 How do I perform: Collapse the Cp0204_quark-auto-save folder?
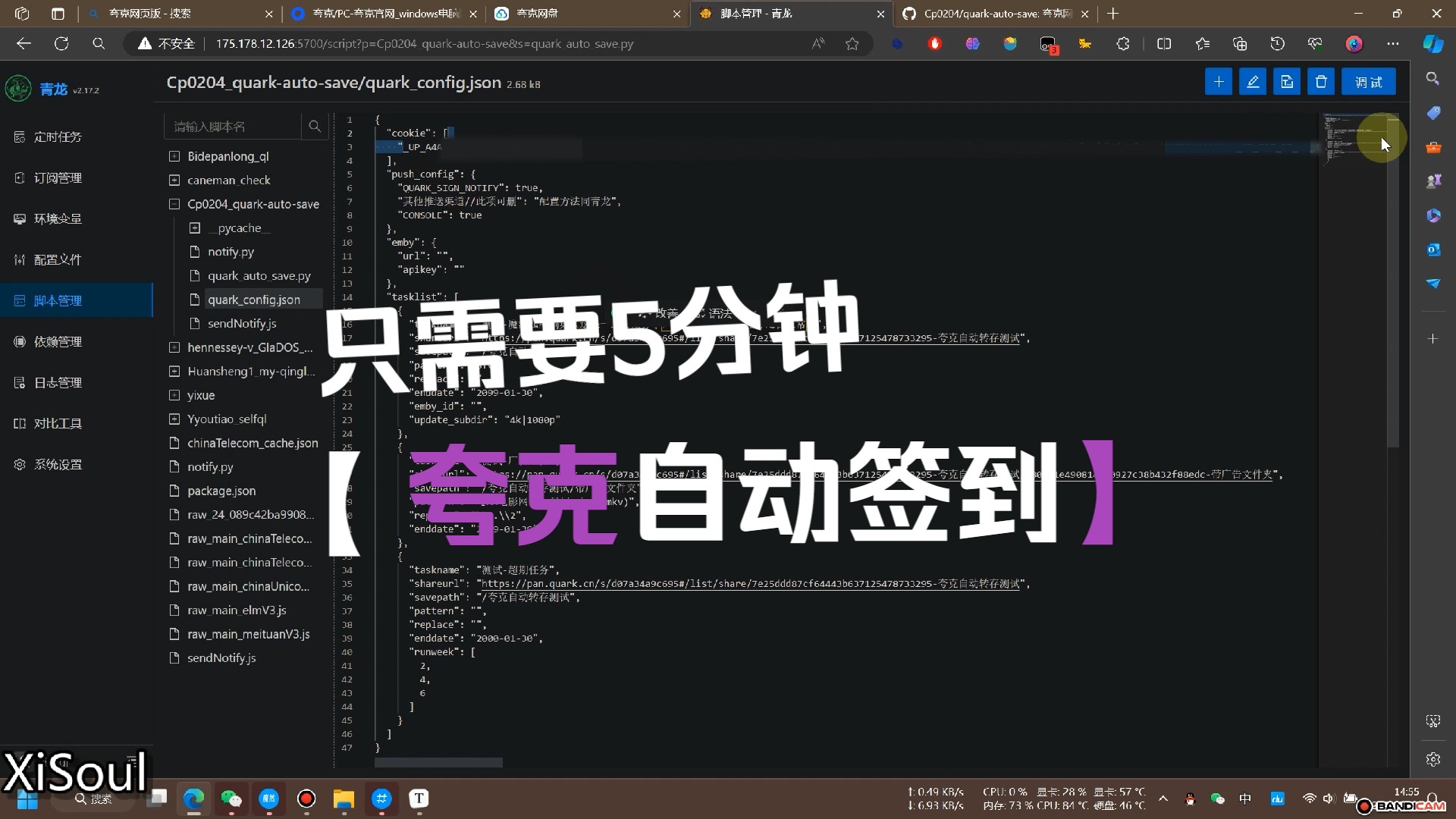[174, 204]
